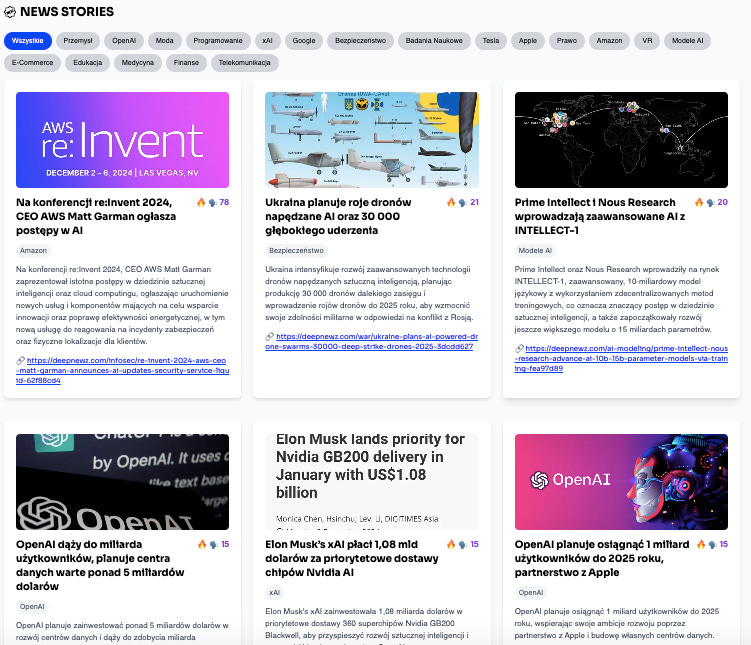The image size is (751, 645).
Task: Filter stories by OpenAI category chip
Action: point(124,41)
